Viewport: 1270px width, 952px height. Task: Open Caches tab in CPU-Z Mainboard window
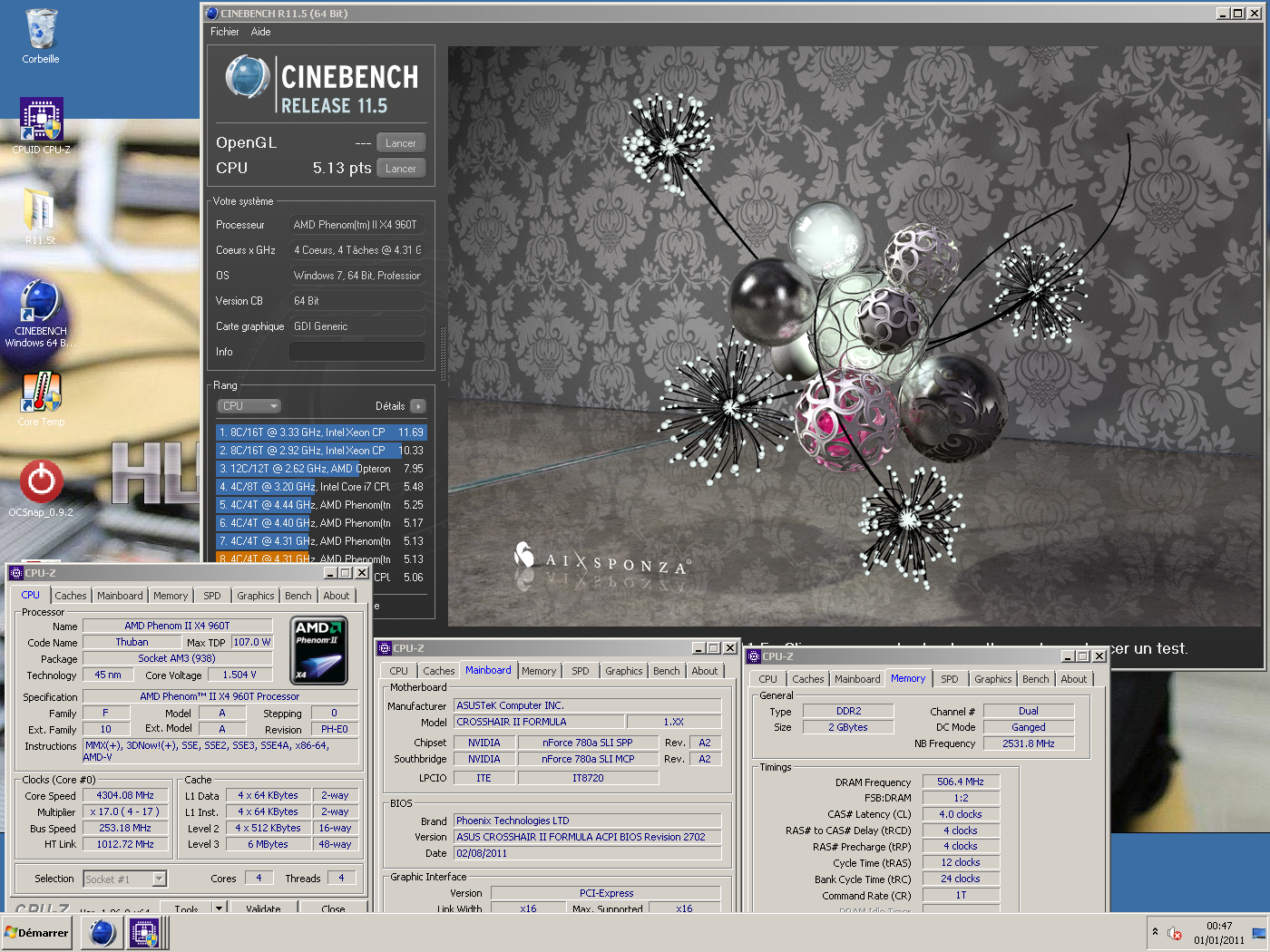439,671
